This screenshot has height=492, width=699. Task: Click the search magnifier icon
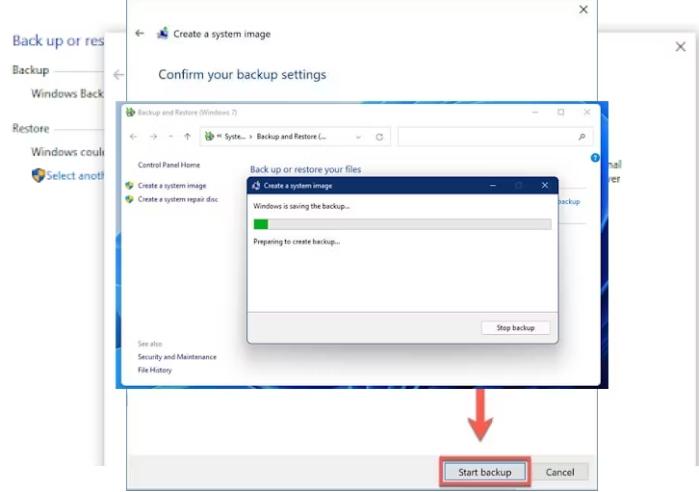point(582,137)
